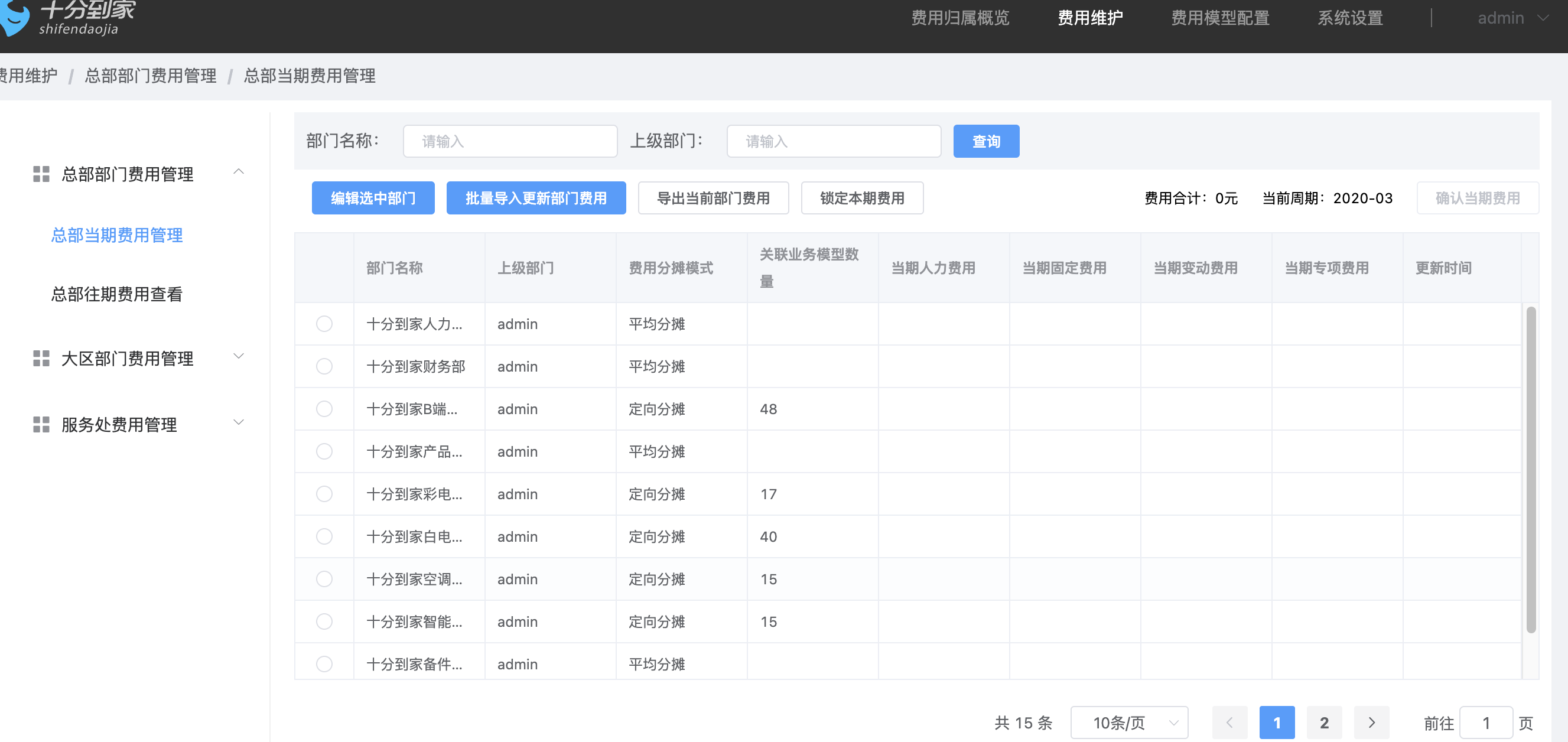Open 费用维护 top menu
1568x742 pixels.
(1090, 18)
